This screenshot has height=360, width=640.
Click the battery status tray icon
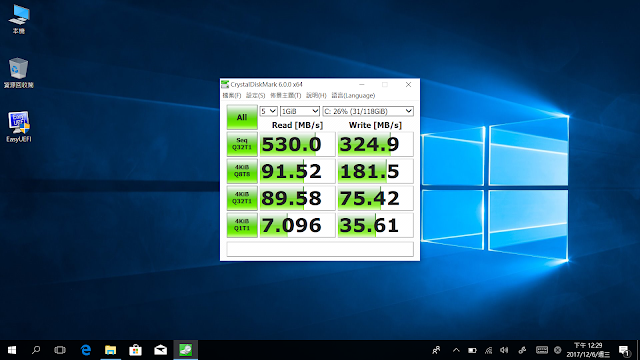click(x=472, y=350)
